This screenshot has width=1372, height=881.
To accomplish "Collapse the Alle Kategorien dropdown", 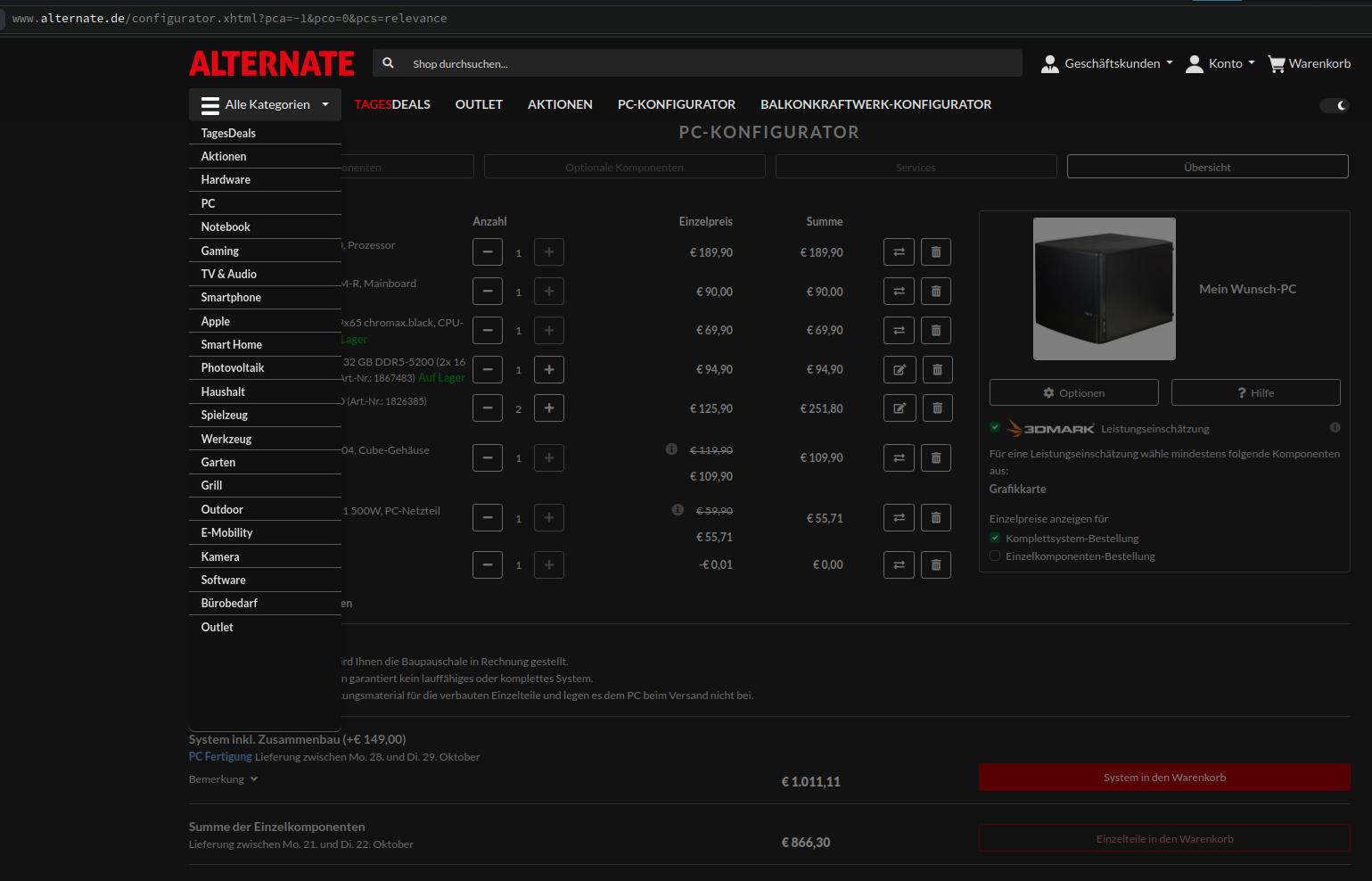I will point(265,104).
